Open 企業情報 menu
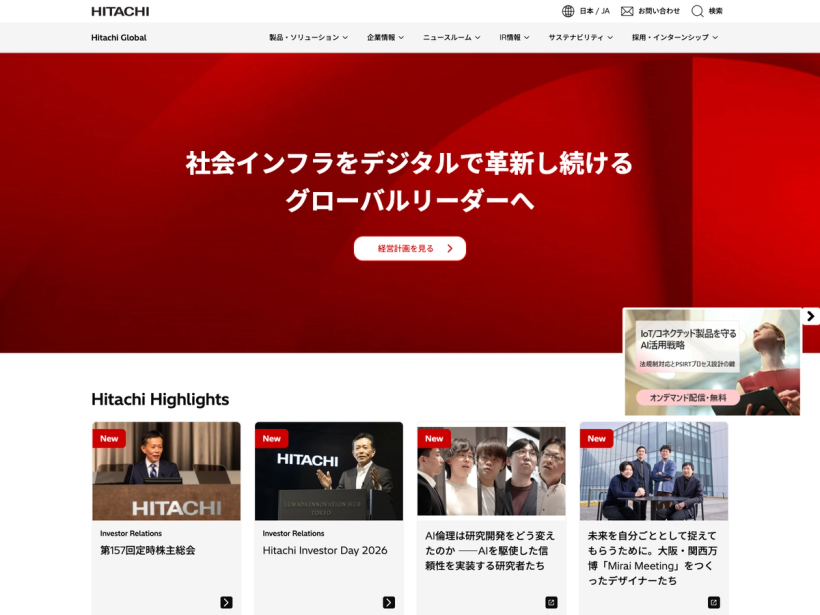820x615 pixels. [x=381, y=38]
